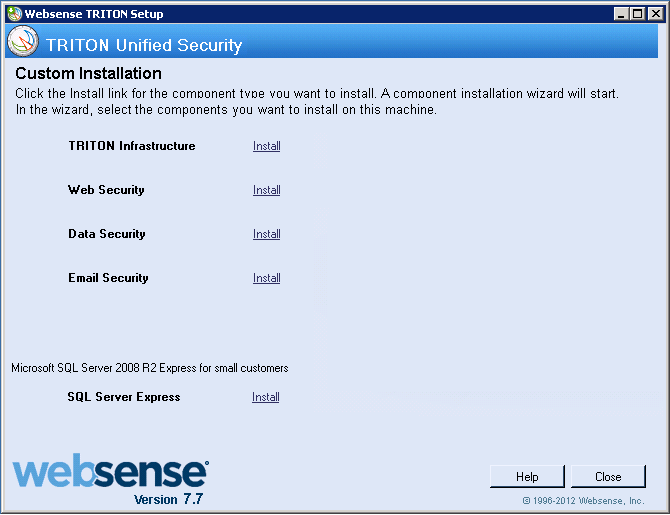Start the TRITON Infrastructure install link
670x515 pixels.
tap(267, 146)
